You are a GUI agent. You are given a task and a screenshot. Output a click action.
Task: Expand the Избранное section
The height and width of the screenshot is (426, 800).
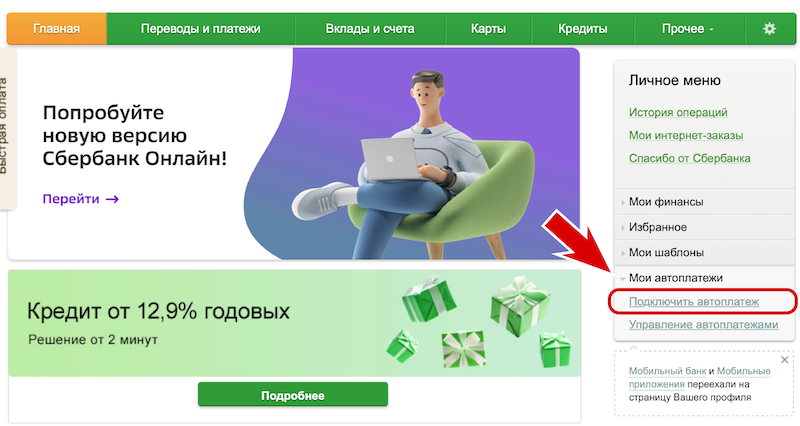pyautogui.click(x=705, y=227)
